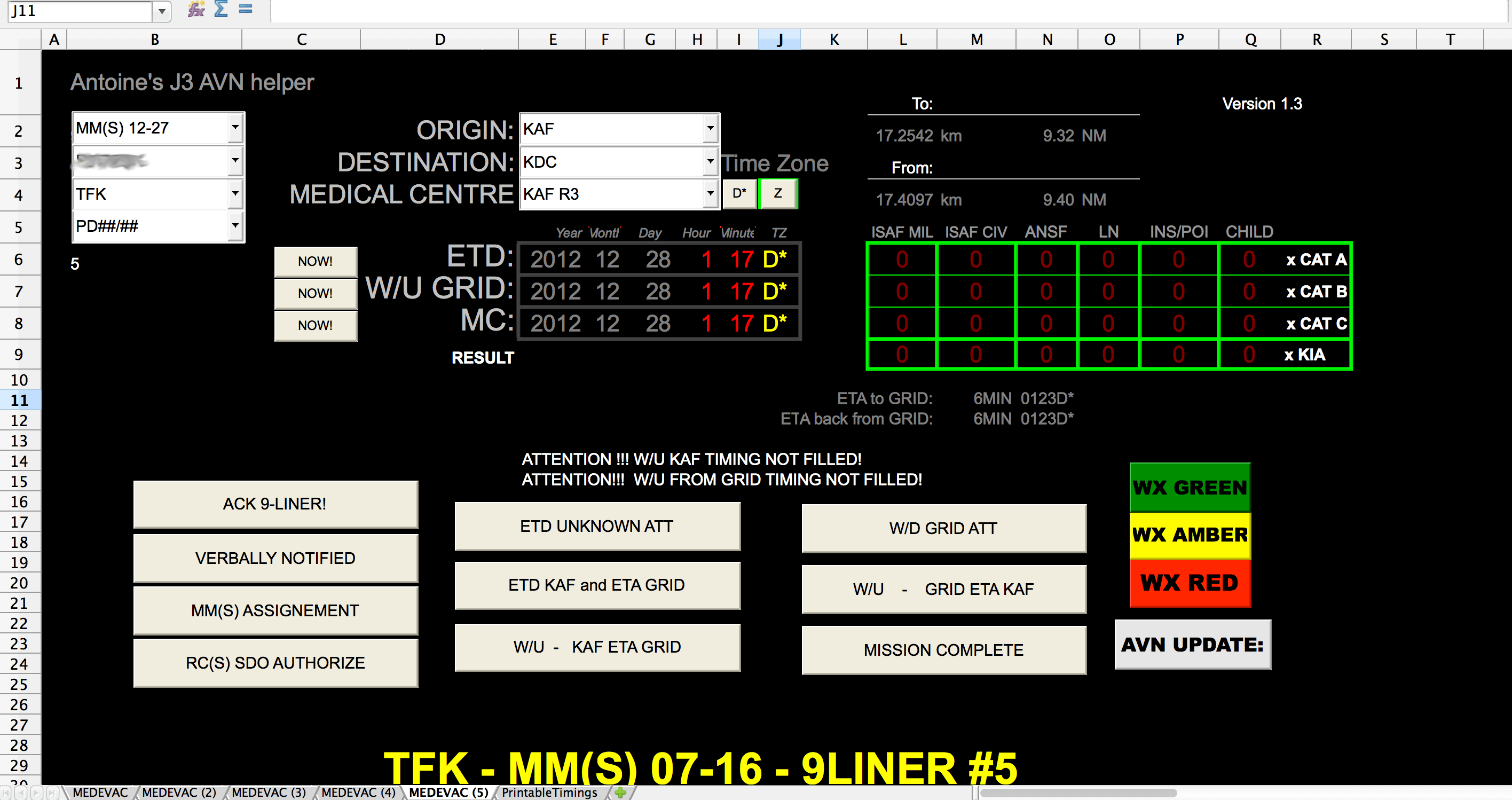The image size is (1512, 800).
Task: Click the Function equals icon
Action: [246, 10]
